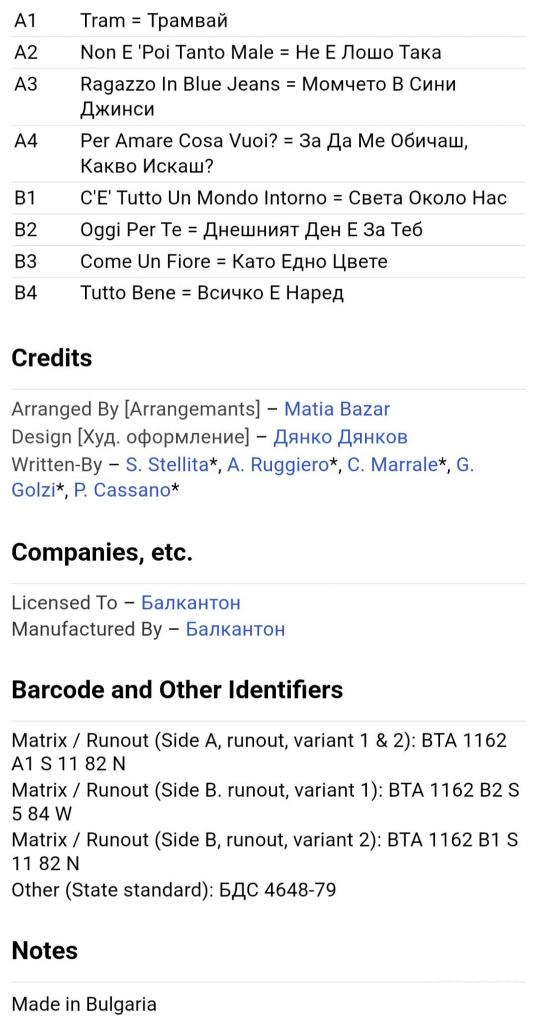Viewport: 537px width, 1024px height.
Task: Follow the G. Golzi credit link
Action: click(33, 490)
